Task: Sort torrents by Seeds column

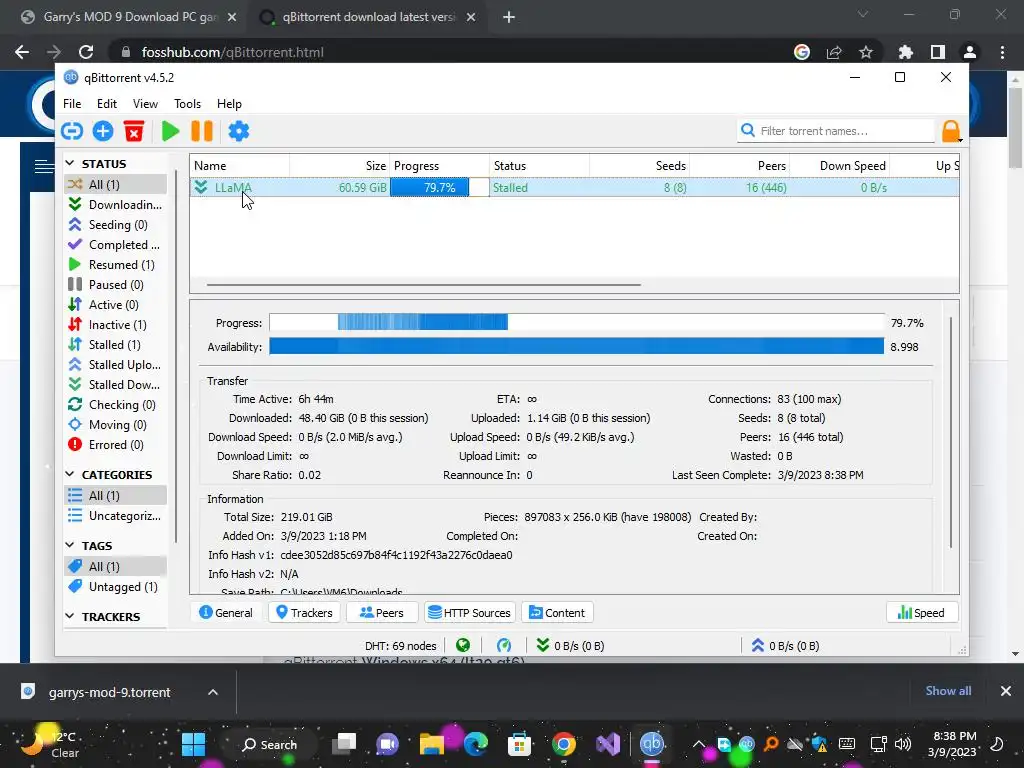Action: pos(639,166)
